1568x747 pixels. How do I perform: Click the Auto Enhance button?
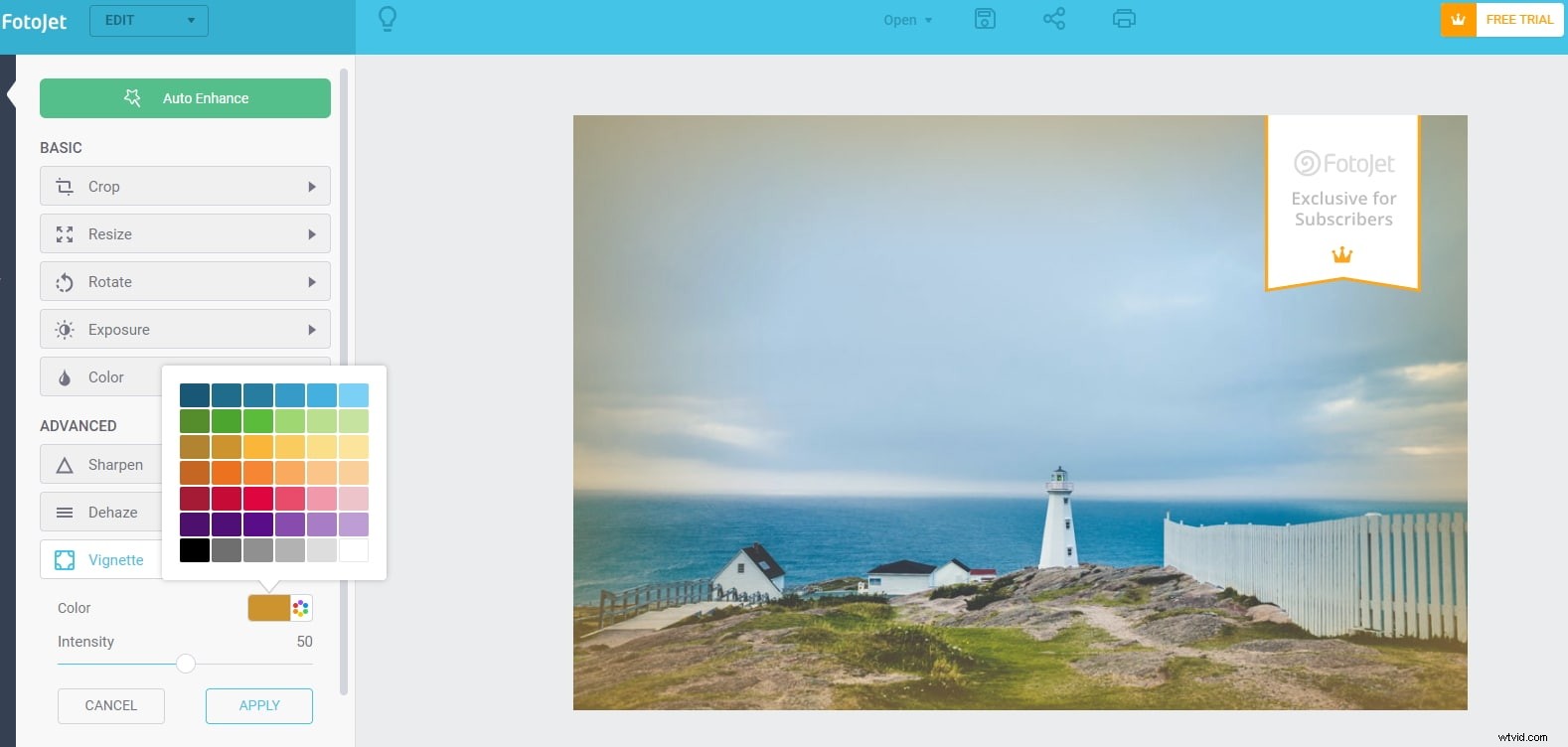click(185, 98)
